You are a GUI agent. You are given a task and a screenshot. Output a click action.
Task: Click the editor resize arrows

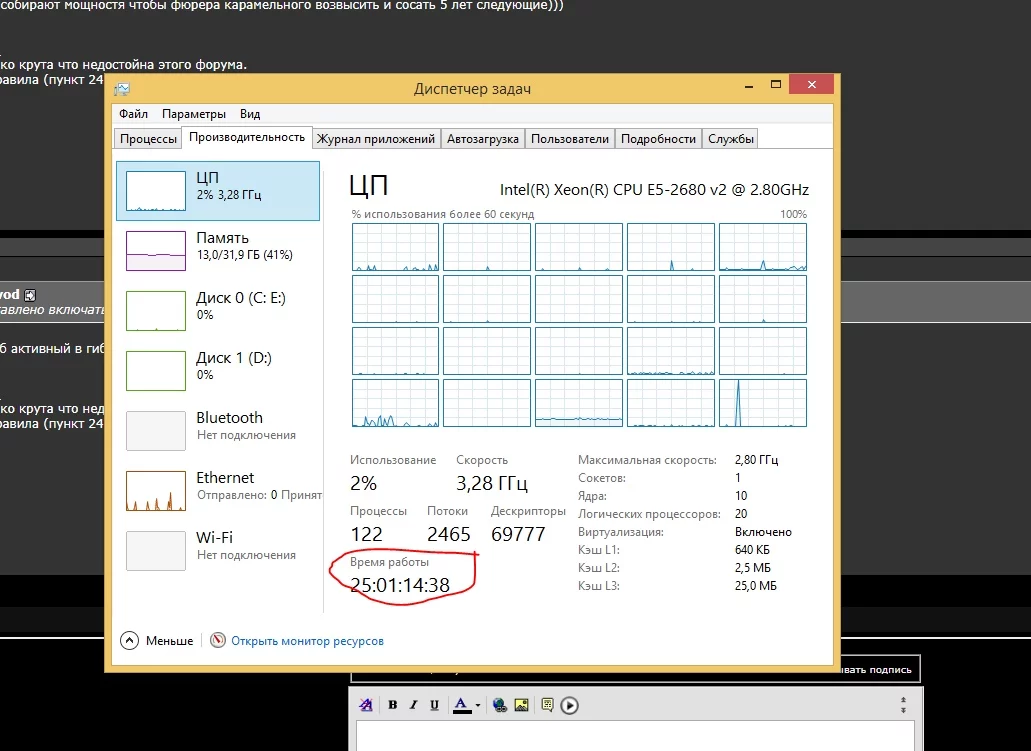(903, 705)
